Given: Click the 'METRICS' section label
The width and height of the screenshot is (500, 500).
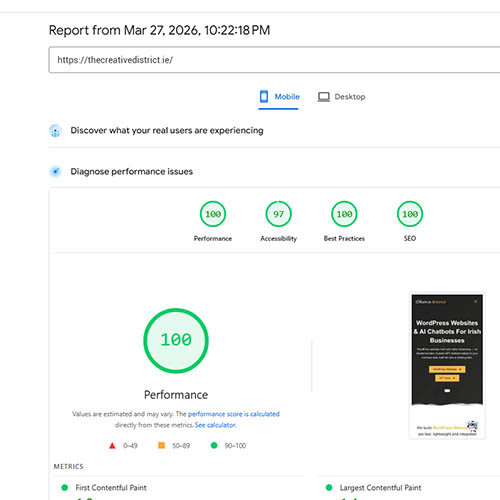Looking at the screenshot, I should (x=69, y=466).
